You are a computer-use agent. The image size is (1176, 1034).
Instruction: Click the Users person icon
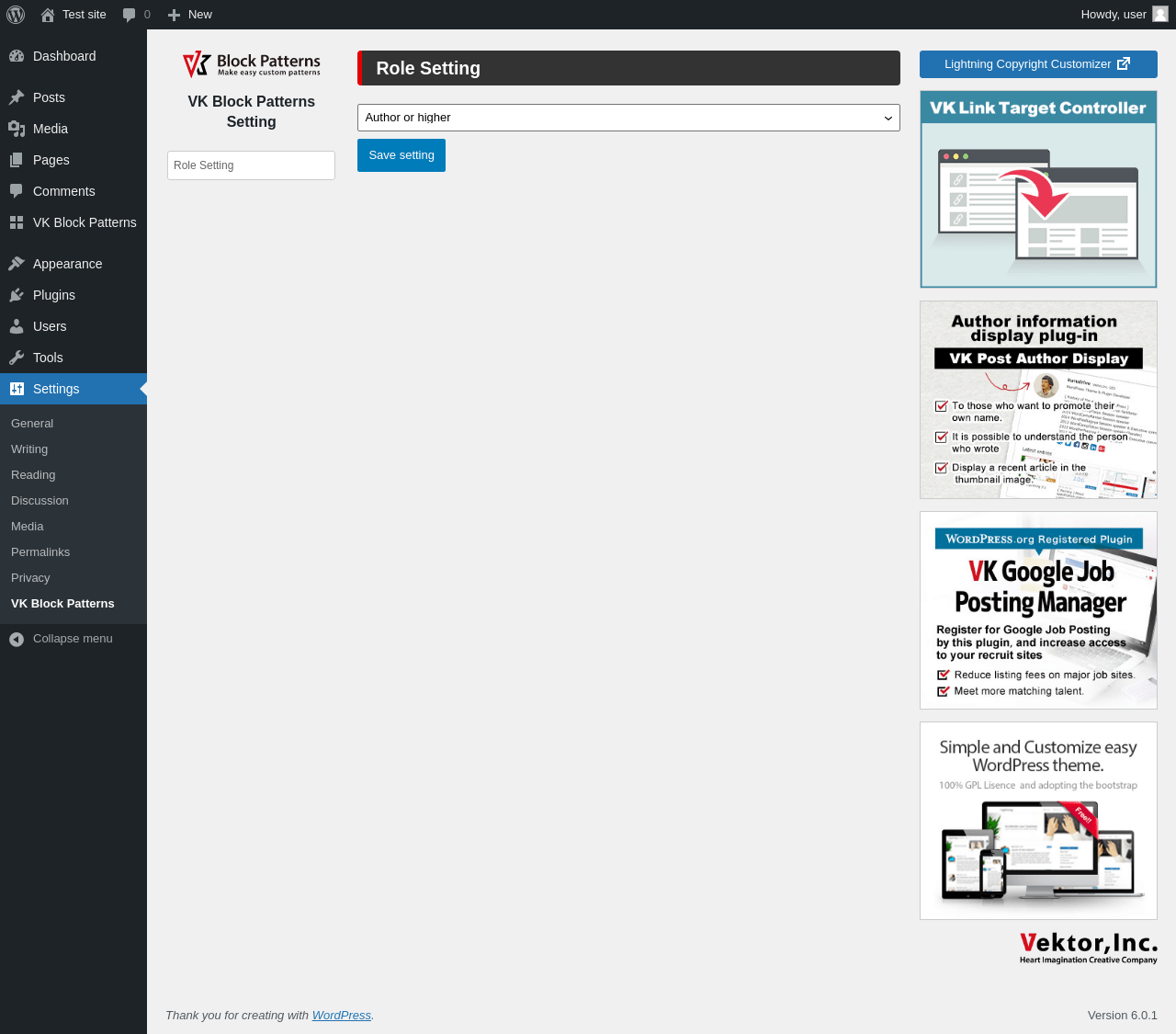tap(17, 326)
